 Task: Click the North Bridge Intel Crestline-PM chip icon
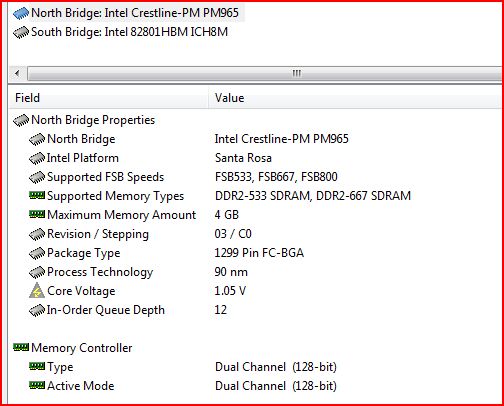tap(21, 13)
